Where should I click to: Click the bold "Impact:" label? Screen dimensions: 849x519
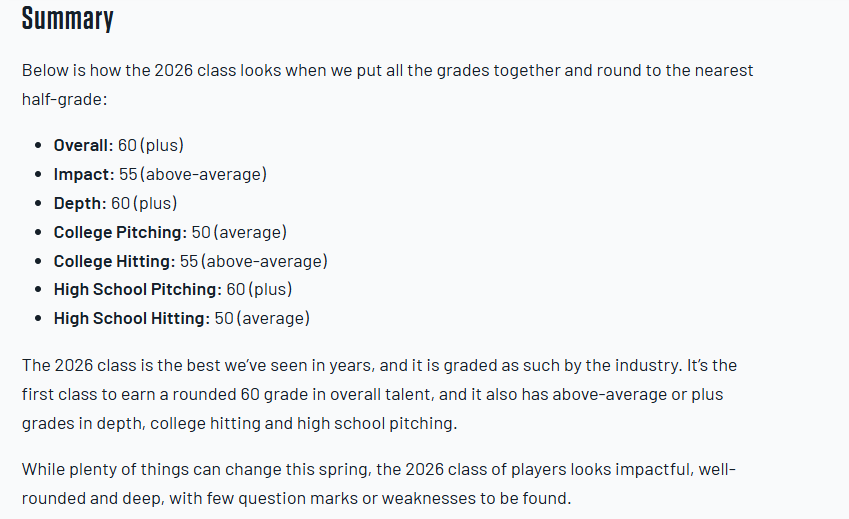(x=84, y=174)
